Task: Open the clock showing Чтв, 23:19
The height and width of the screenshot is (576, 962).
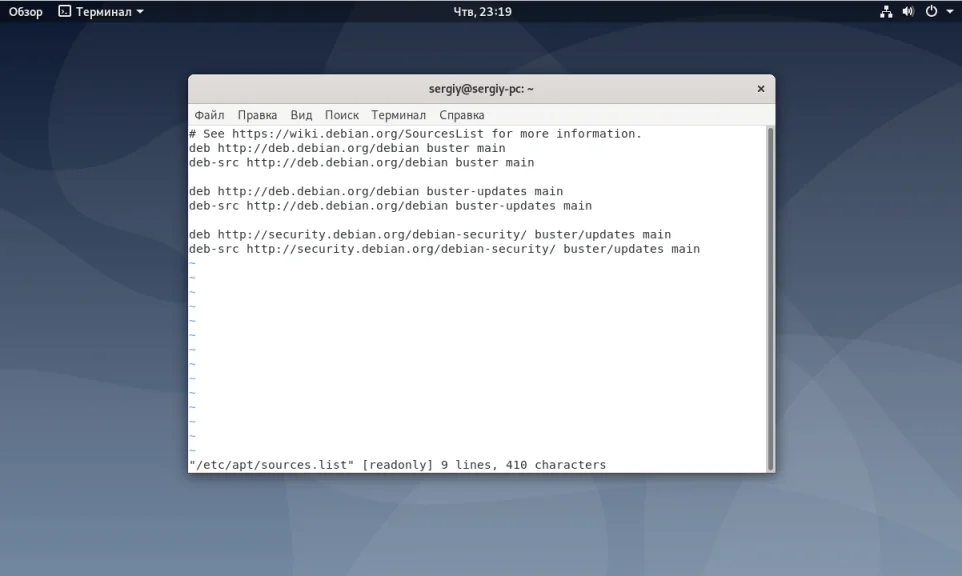Action: pyautogui.click(x=482, y=12)
